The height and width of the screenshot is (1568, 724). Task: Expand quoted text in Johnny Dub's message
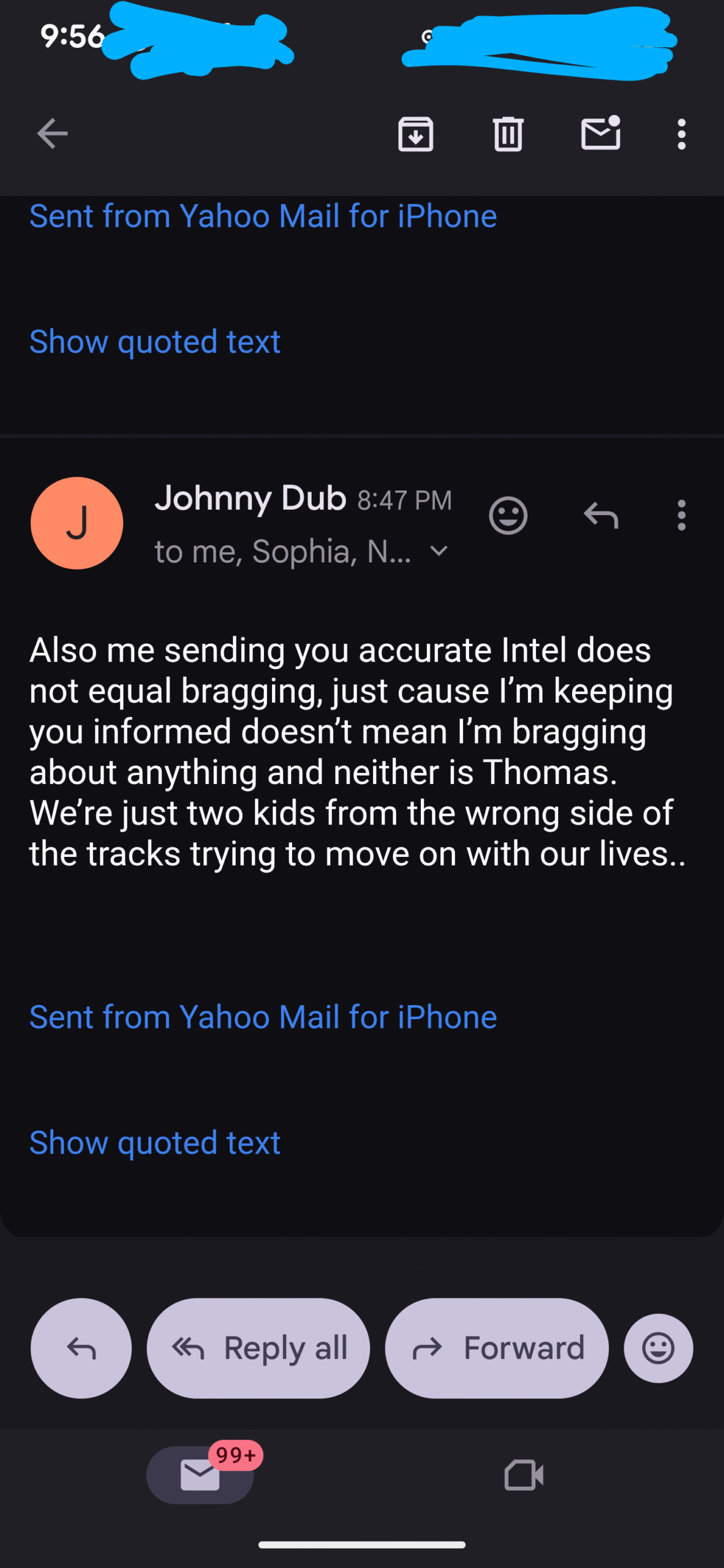tap(155, 1143)
